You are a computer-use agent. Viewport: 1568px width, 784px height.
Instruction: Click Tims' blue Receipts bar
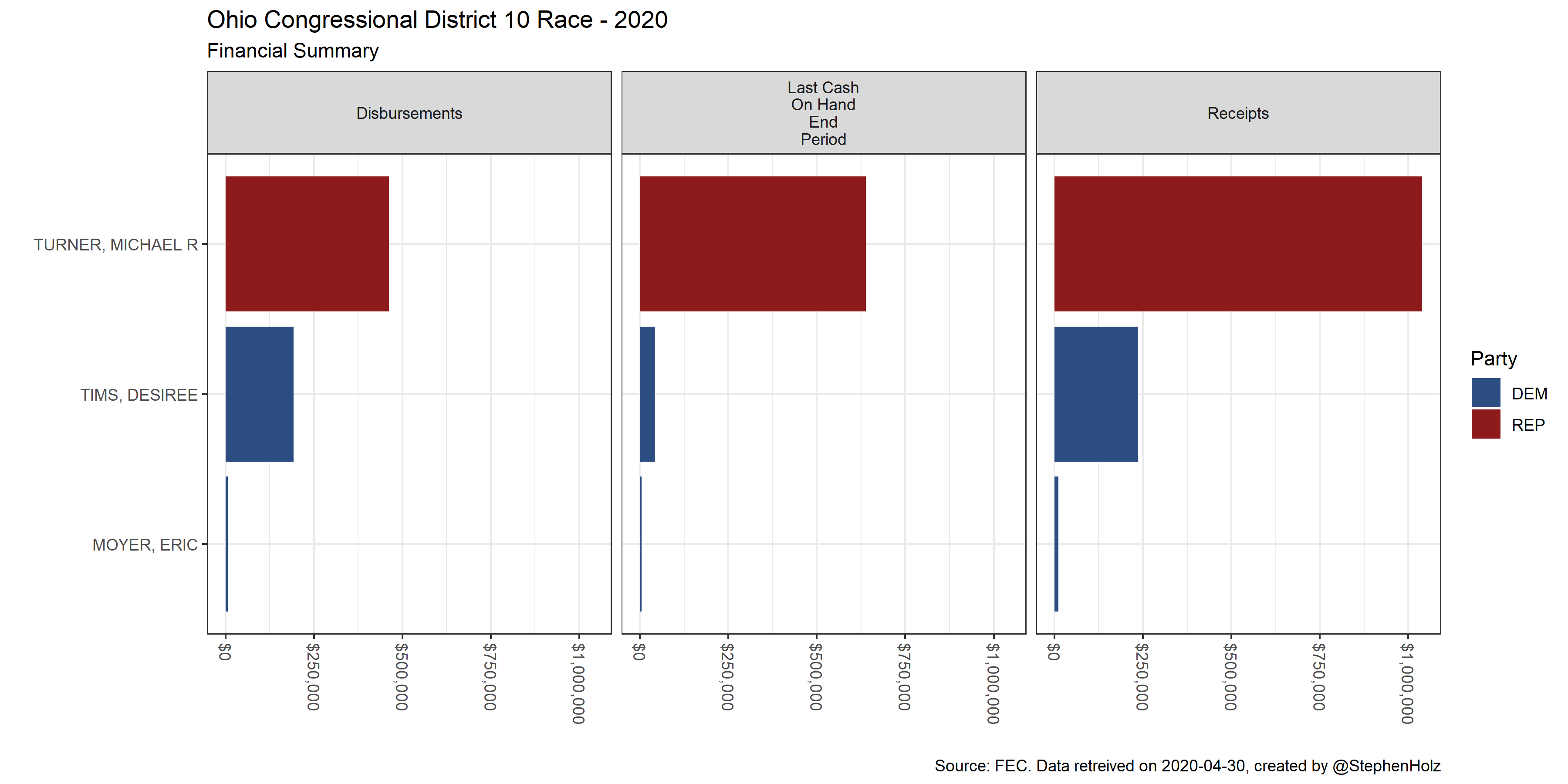pos(1096,394)
